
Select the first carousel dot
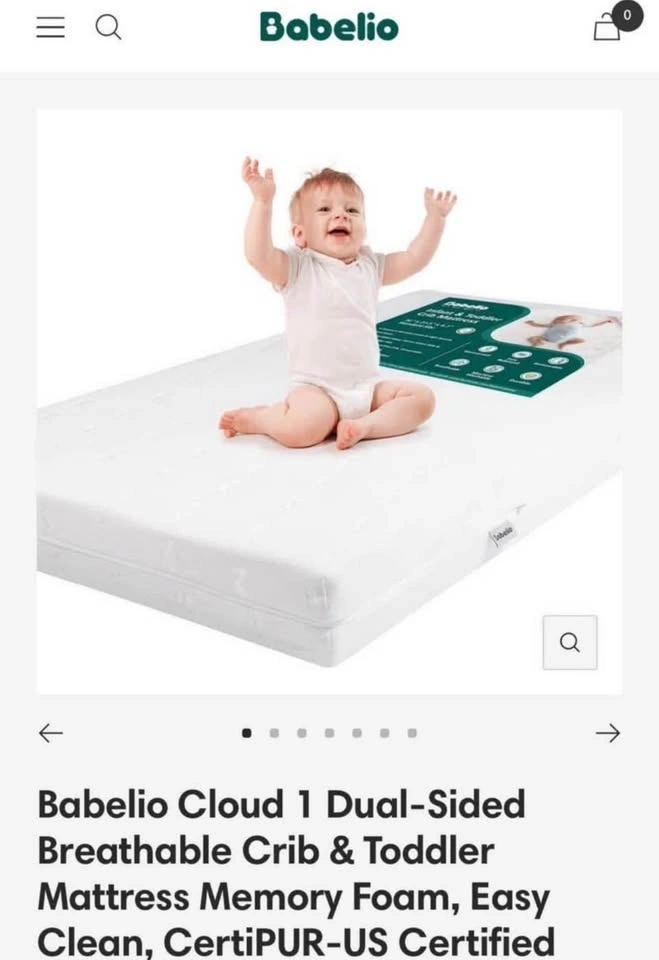(x=247, y=733)
